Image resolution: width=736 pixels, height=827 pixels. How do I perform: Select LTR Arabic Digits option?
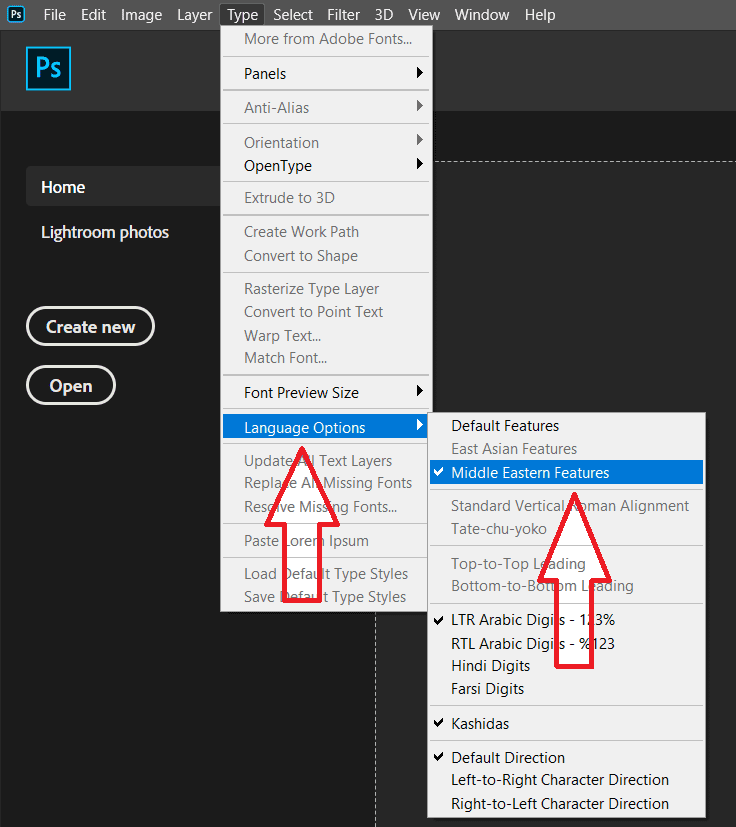tap(567, 620)
